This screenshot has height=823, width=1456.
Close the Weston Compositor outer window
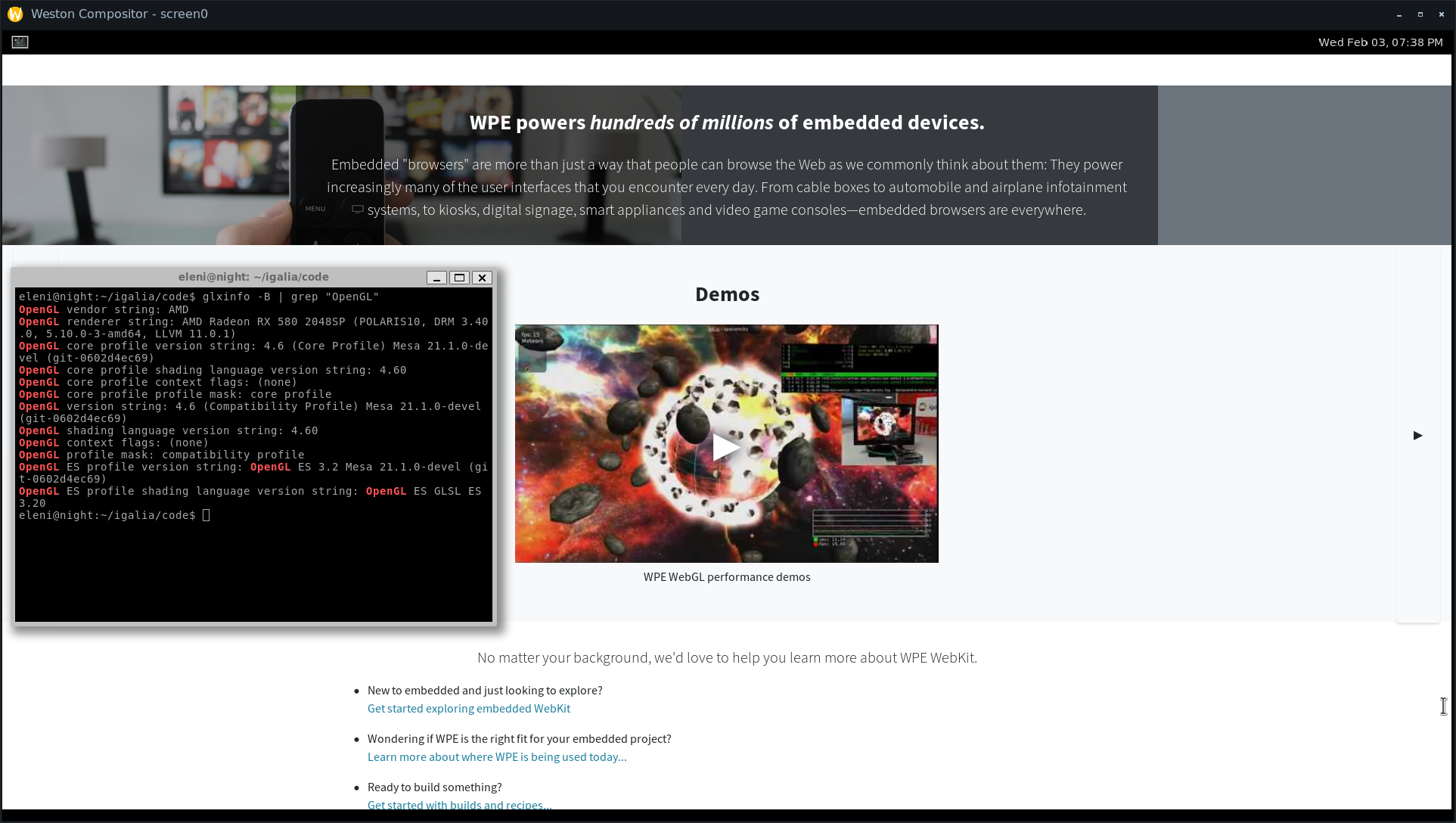click(1442, 14)
